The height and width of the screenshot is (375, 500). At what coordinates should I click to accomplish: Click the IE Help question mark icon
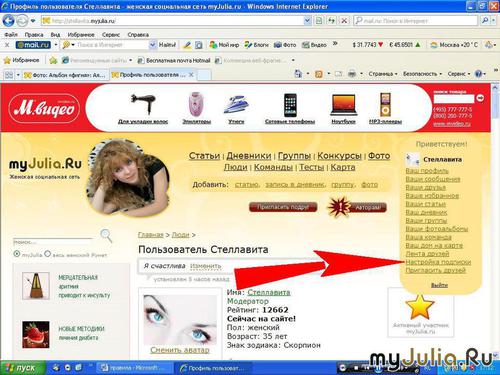tap(478, 74)
